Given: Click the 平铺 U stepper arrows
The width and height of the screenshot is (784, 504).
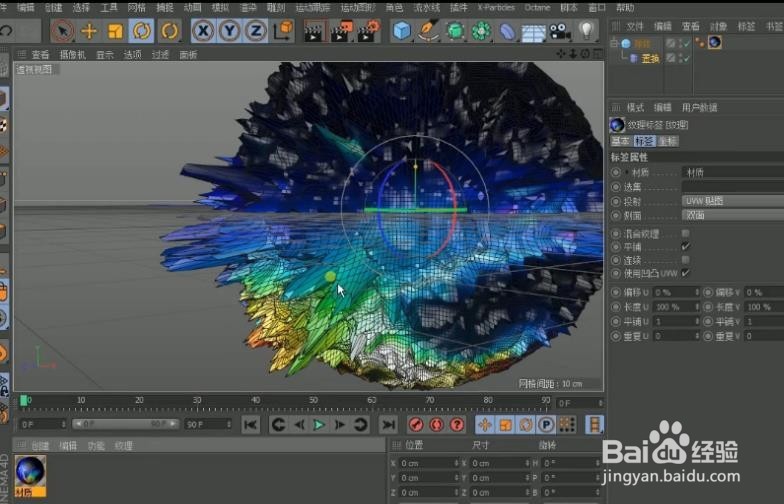Looking at the screenshot, I should (697, 322).
